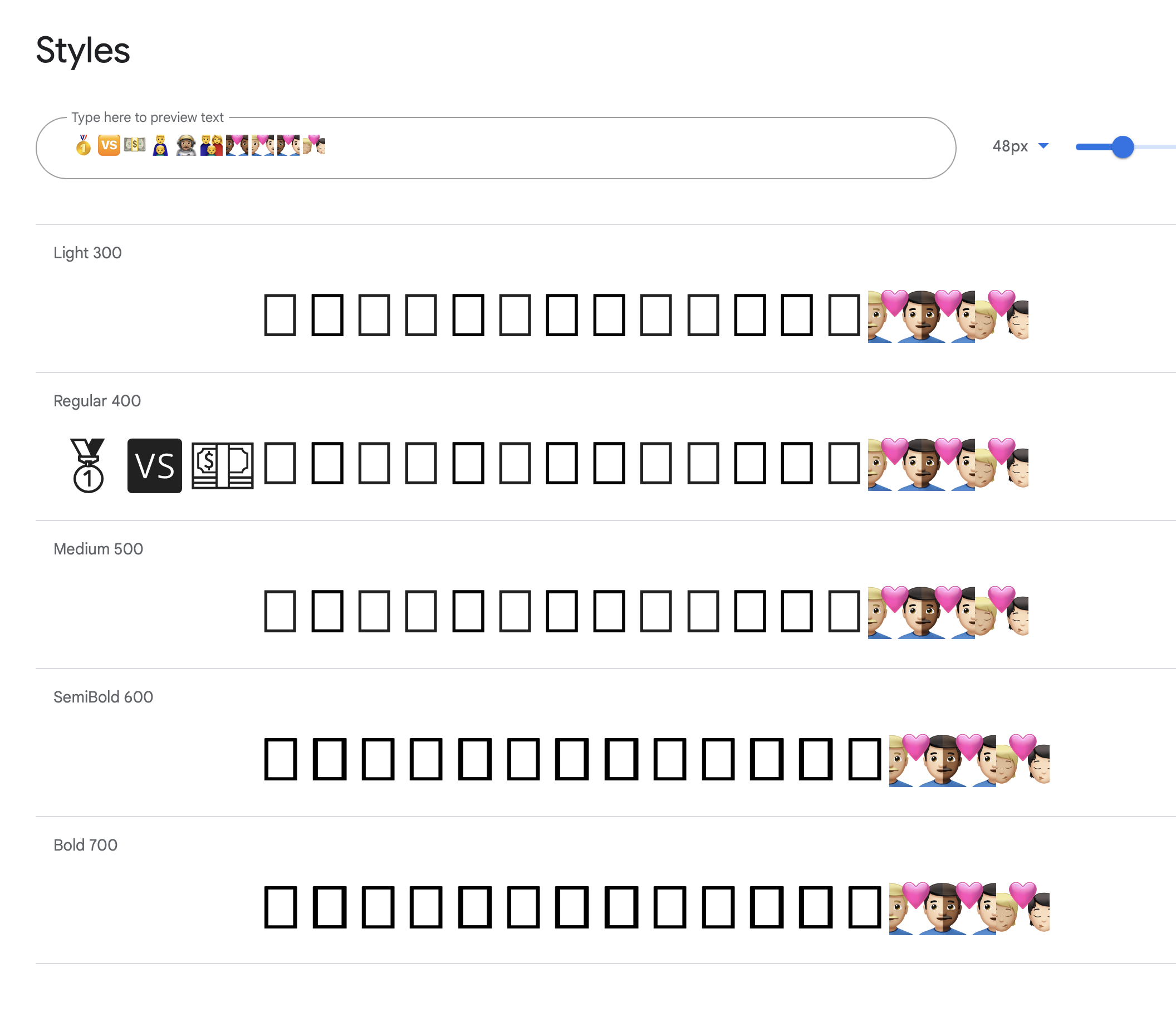Select the family emoji in the preview input
The image size is (1176, 1022).
[212, 144]
